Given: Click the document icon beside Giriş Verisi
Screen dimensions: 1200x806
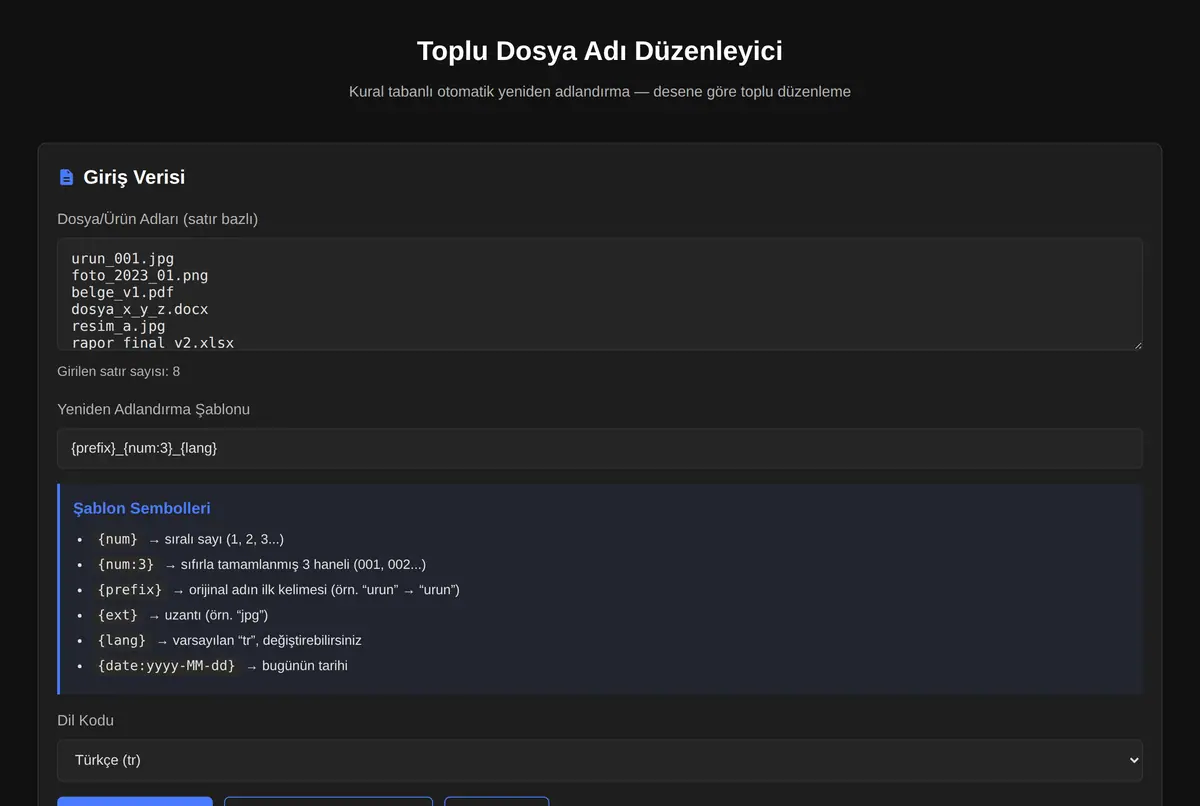Looking at the screenshot, I should (66, 177).
